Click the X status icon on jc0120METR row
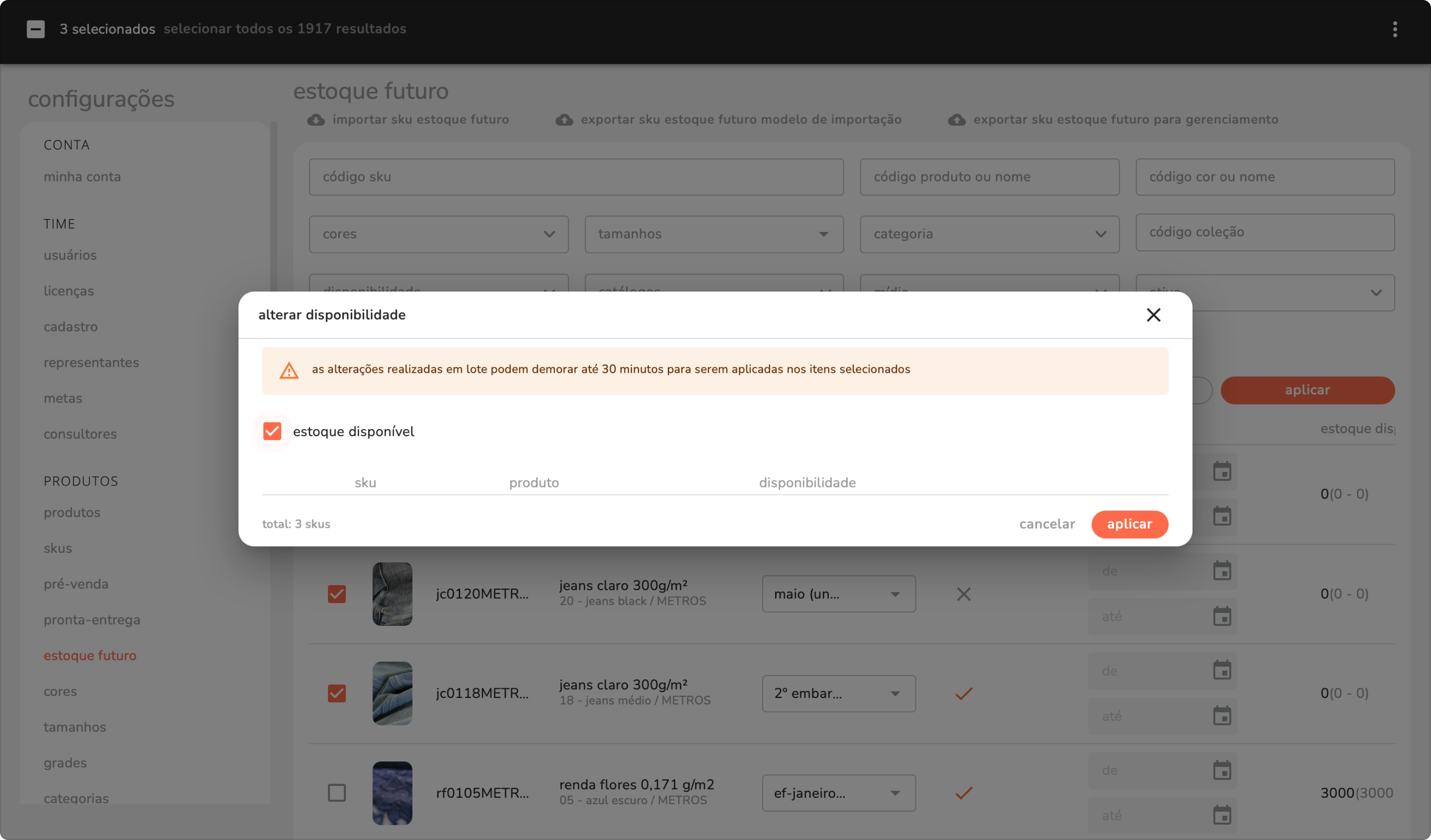The height and width of the screenshot is (840, 1431). [x=964, y=595]
